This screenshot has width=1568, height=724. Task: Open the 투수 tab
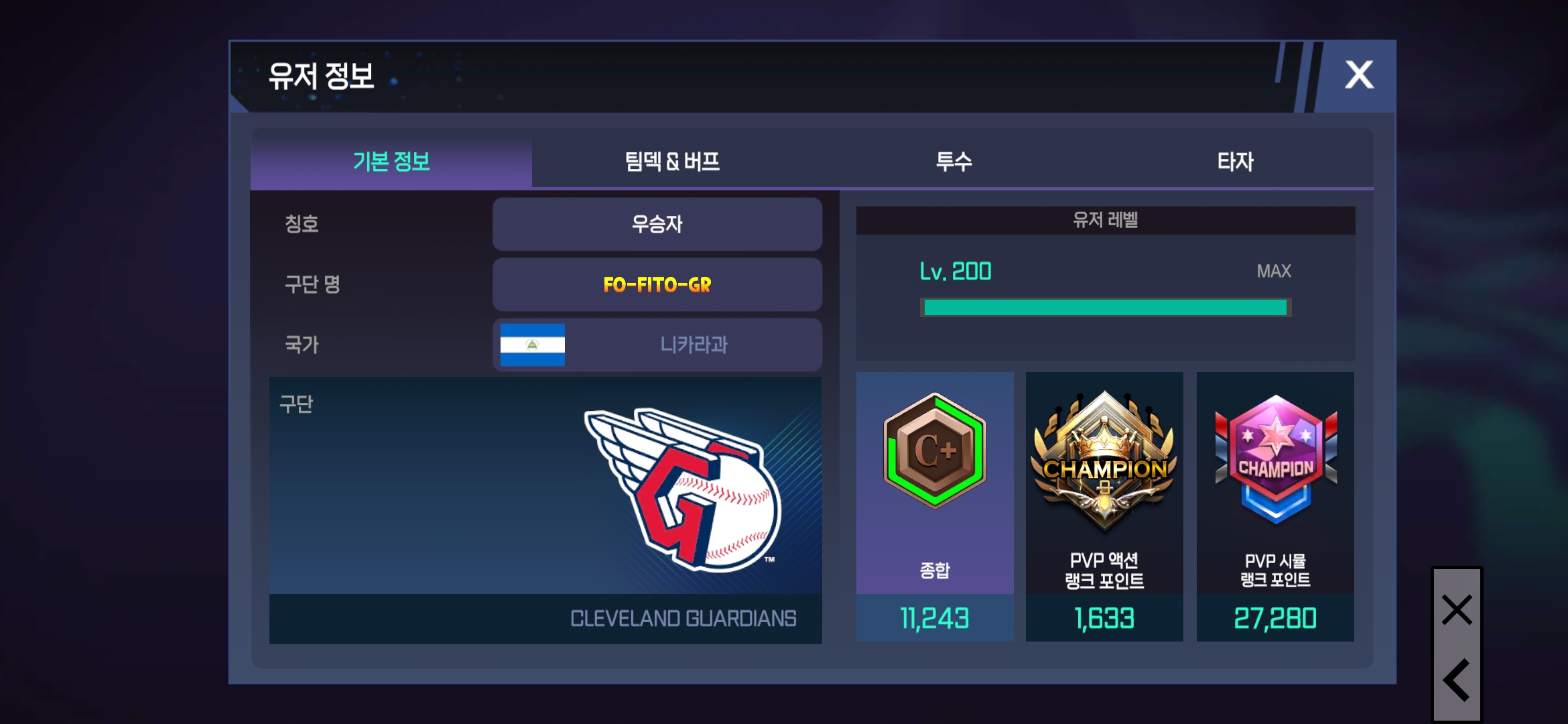(954, 162)
